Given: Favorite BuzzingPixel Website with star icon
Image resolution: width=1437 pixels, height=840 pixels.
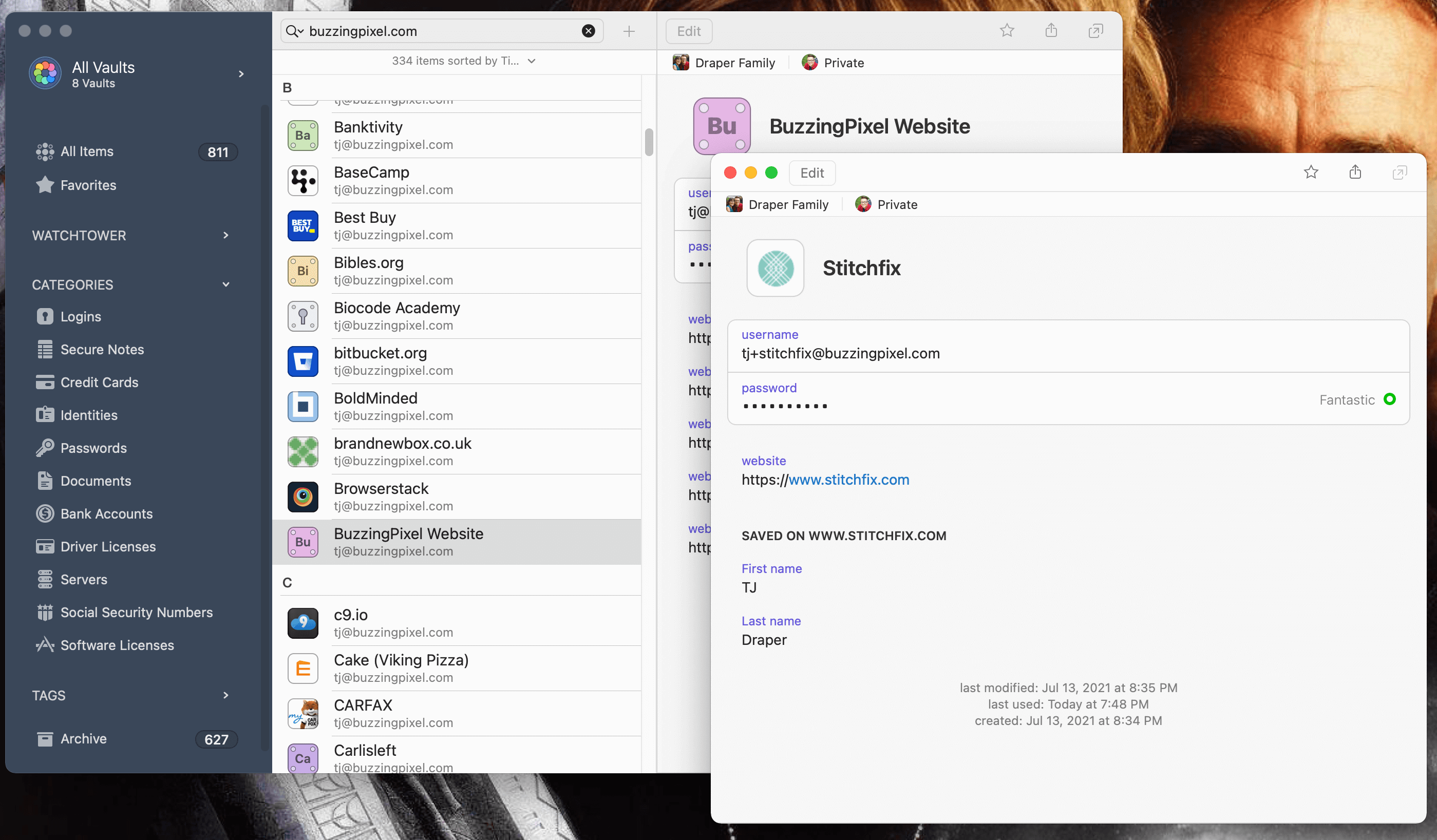Looking at the screenshot, I should 1007,30.
